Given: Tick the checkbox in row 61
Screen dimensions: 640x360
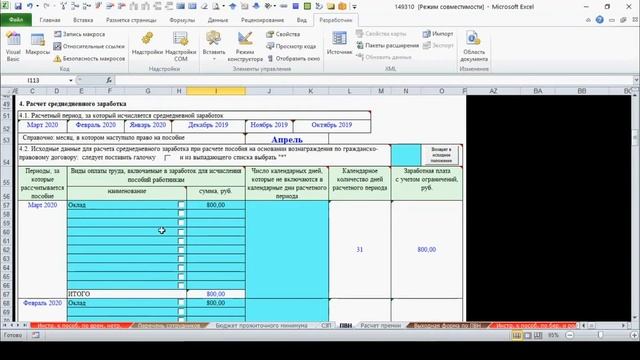Looking at the screenshot, I should pyautogui.click(x=181, y=241).
